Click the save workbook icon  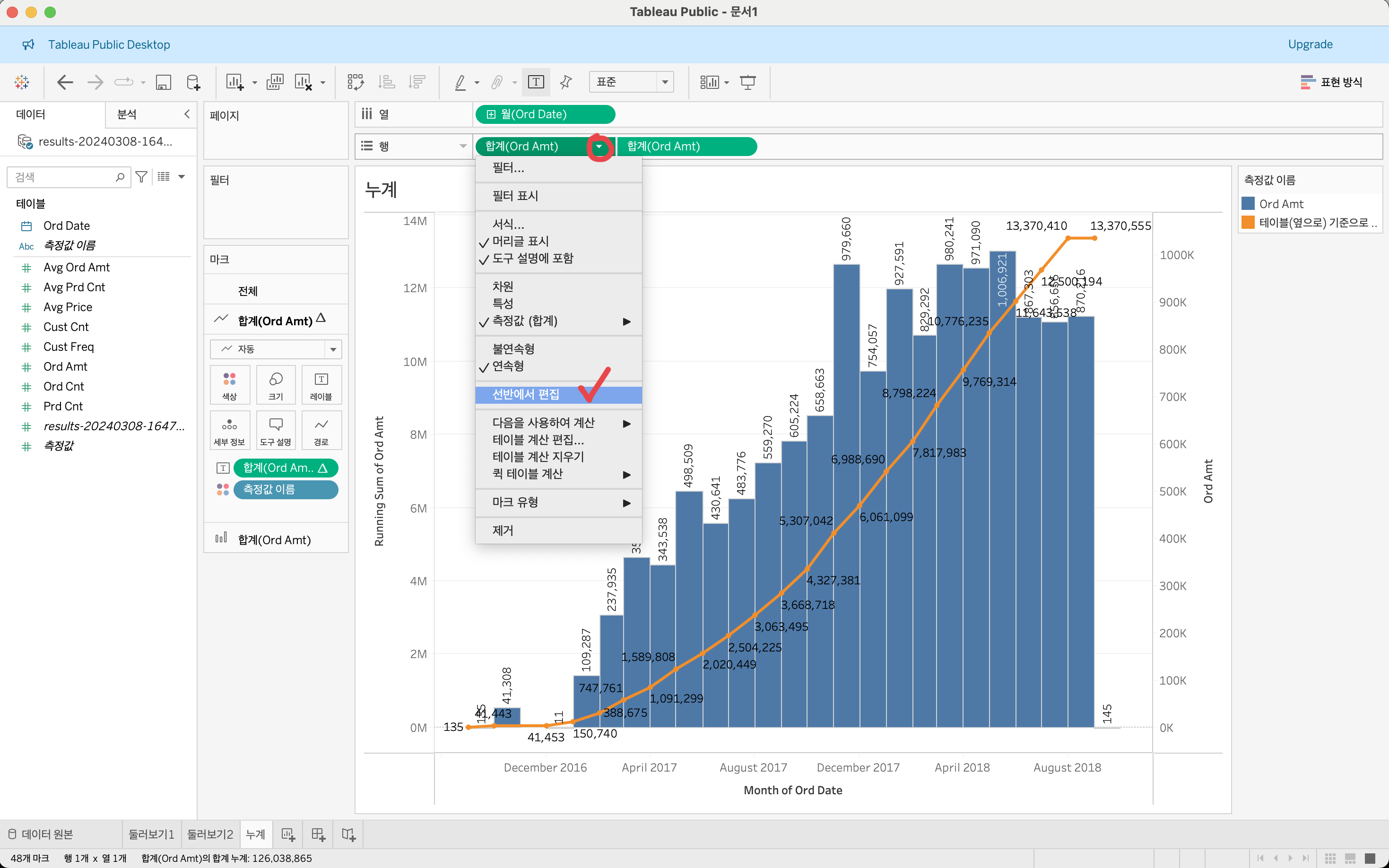[x=164, y=82]
